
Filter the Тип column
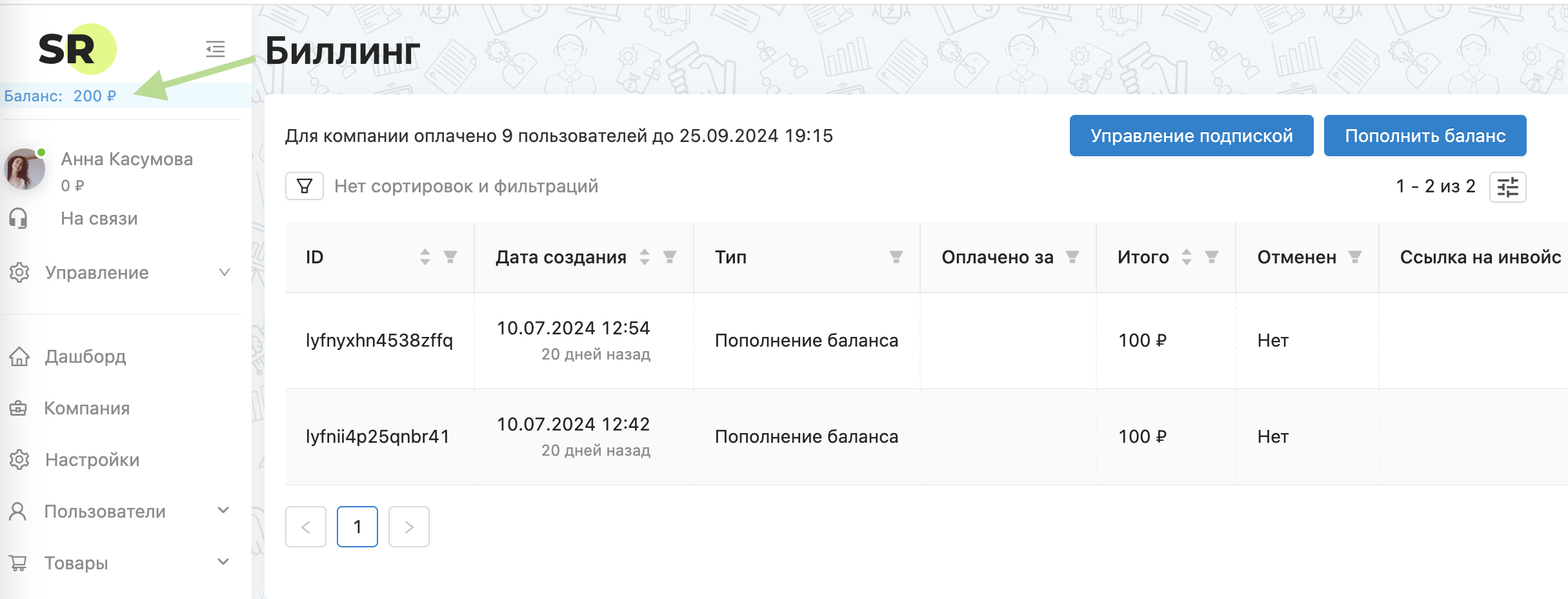click(896, 257)
